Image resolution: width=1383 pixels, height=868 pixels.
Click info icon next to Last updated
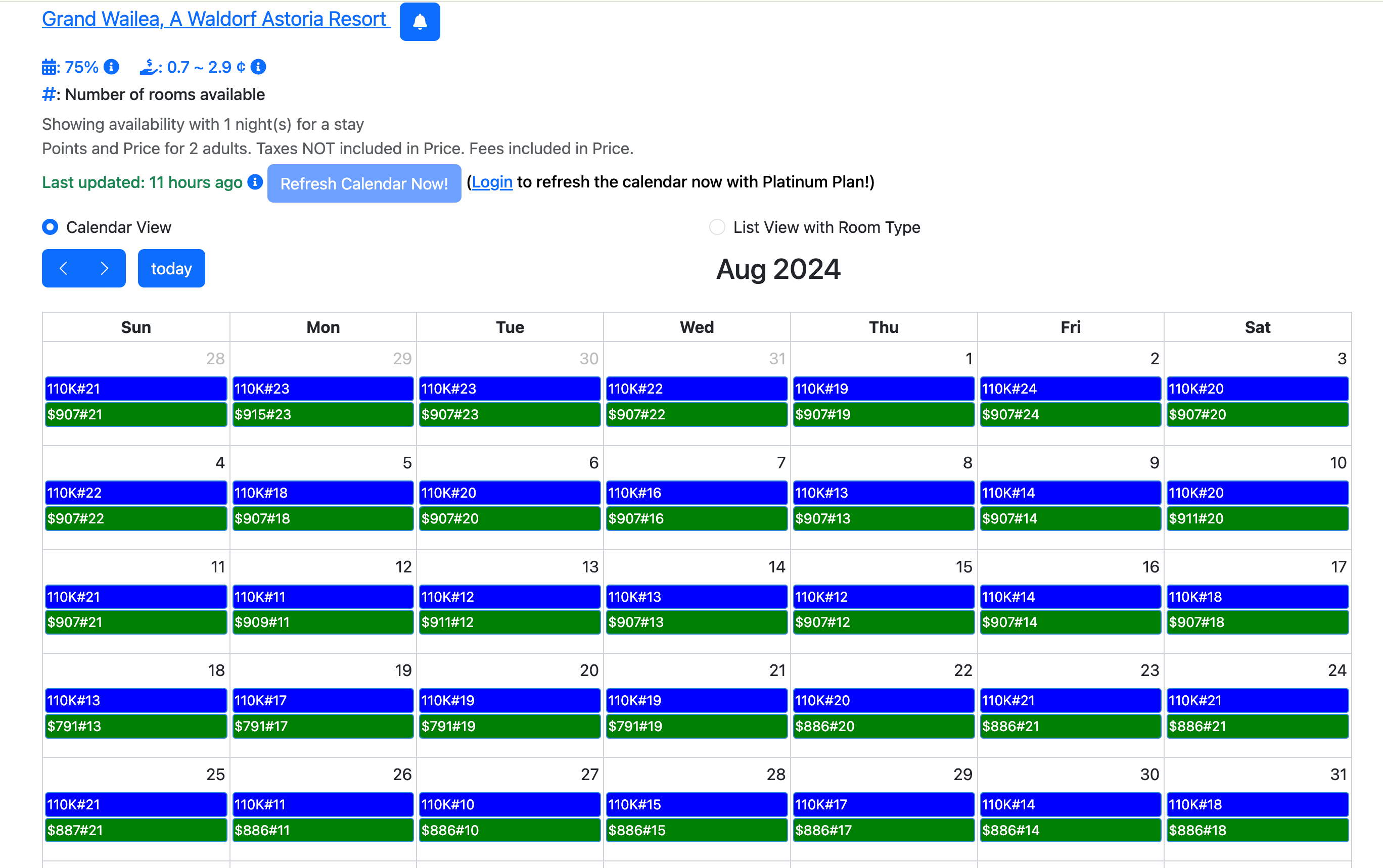[255, 182]
